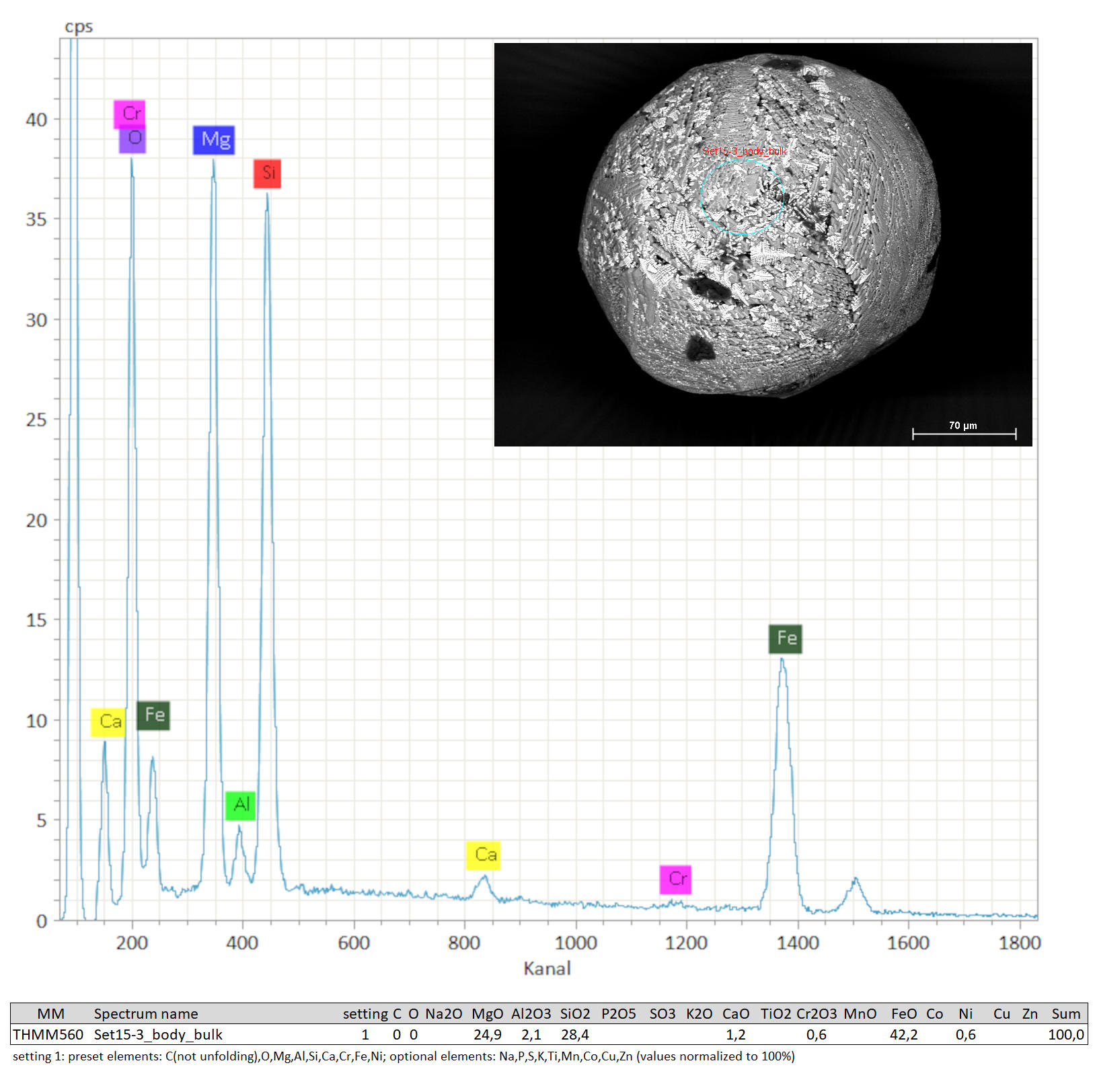Click the FeO value 42,2 in table
Screen dimensions: 1095x1092
pyautogui.click(x=903, y=1034)
